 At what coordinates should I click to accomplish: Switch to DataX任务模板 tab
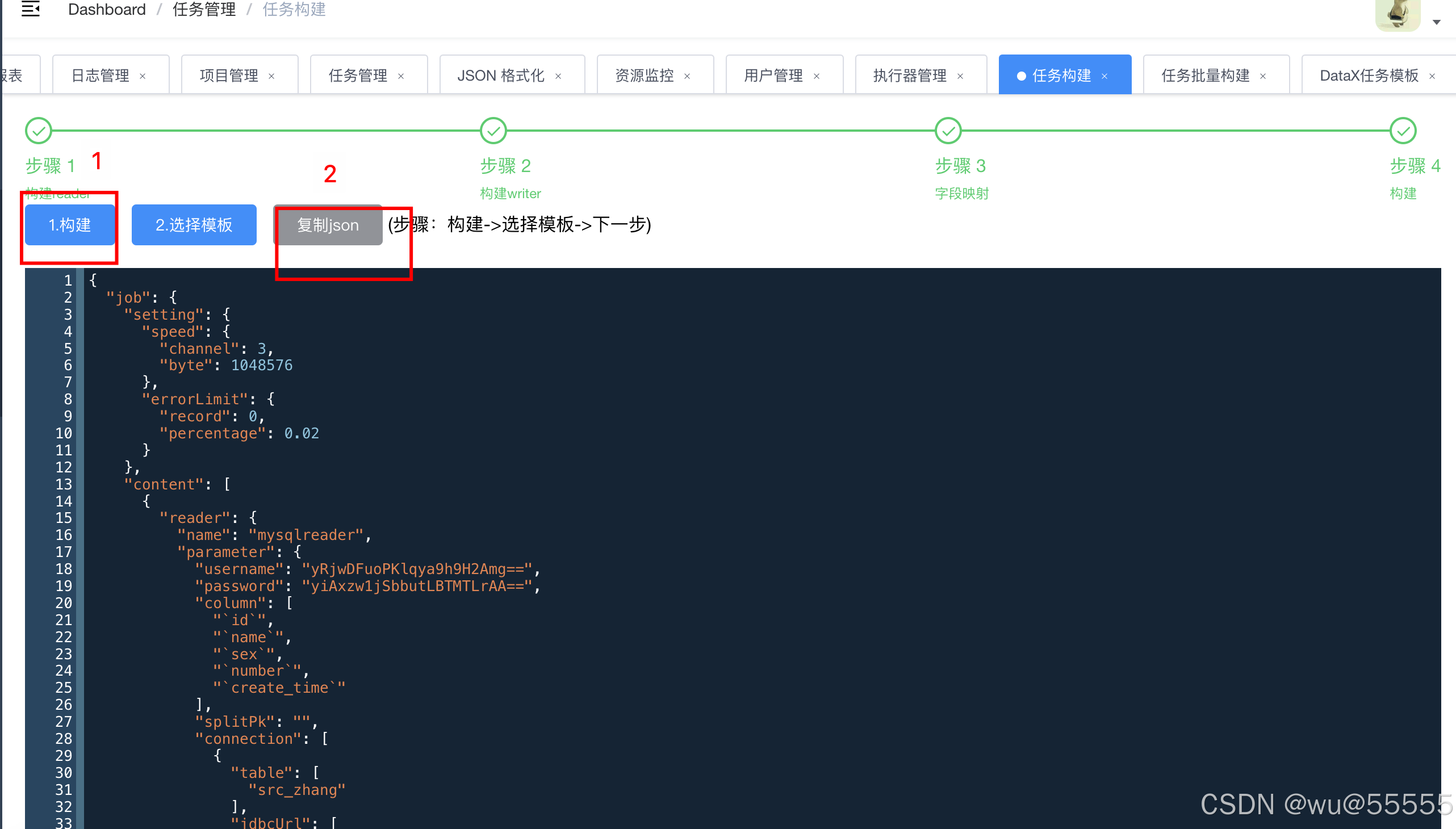point(1369,76)
